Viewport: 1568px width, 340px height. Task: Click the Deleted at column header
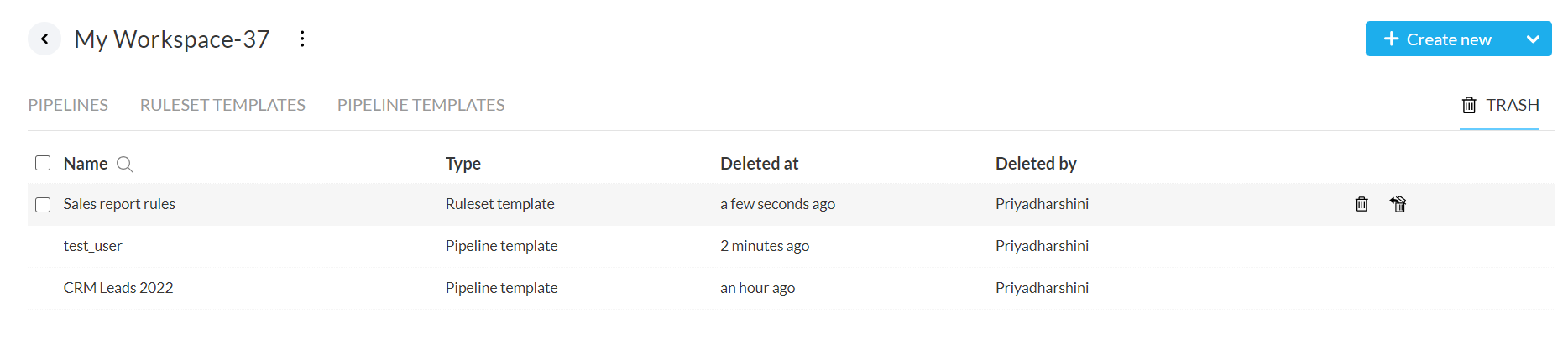click(x=759, y=164)
